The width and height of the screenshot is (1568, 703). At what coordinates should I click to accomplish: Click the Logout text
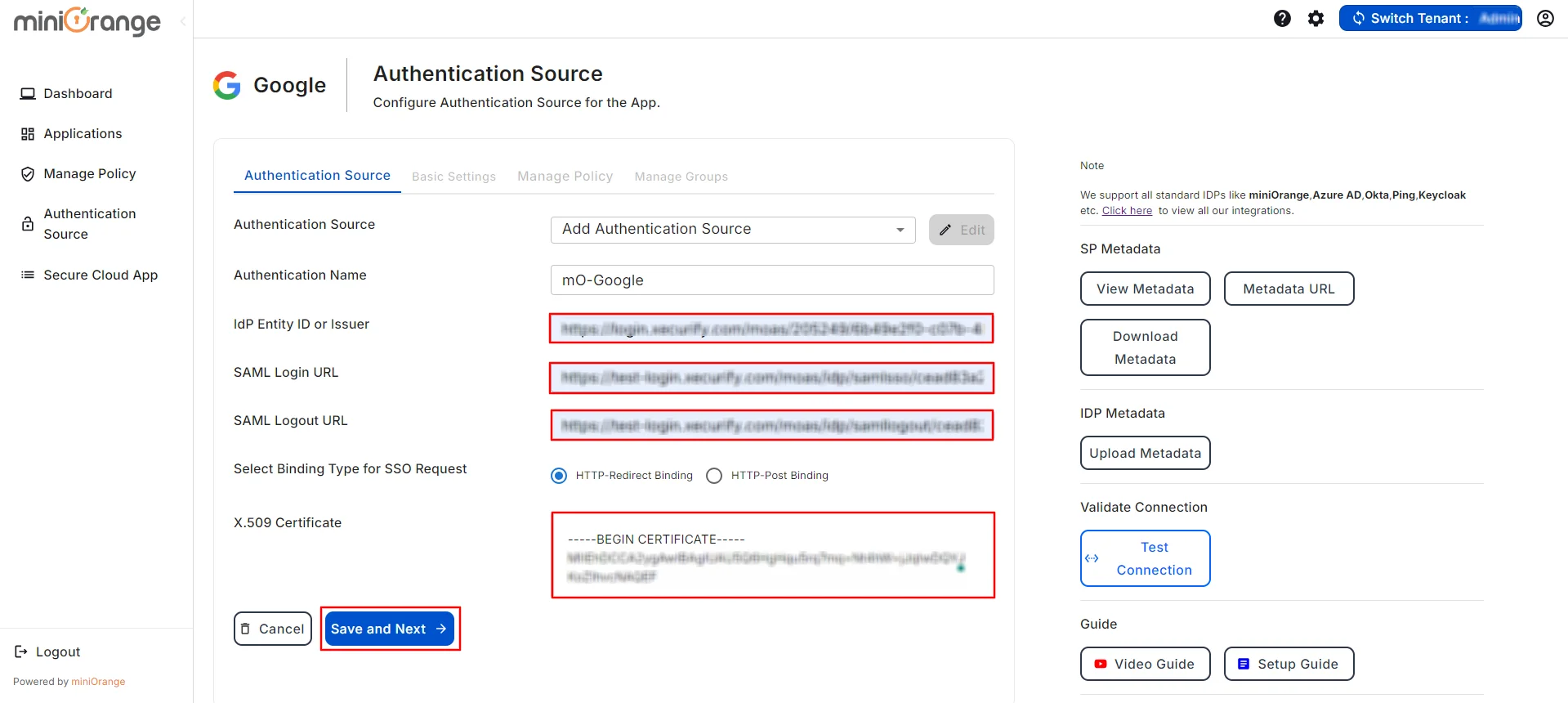58,652
